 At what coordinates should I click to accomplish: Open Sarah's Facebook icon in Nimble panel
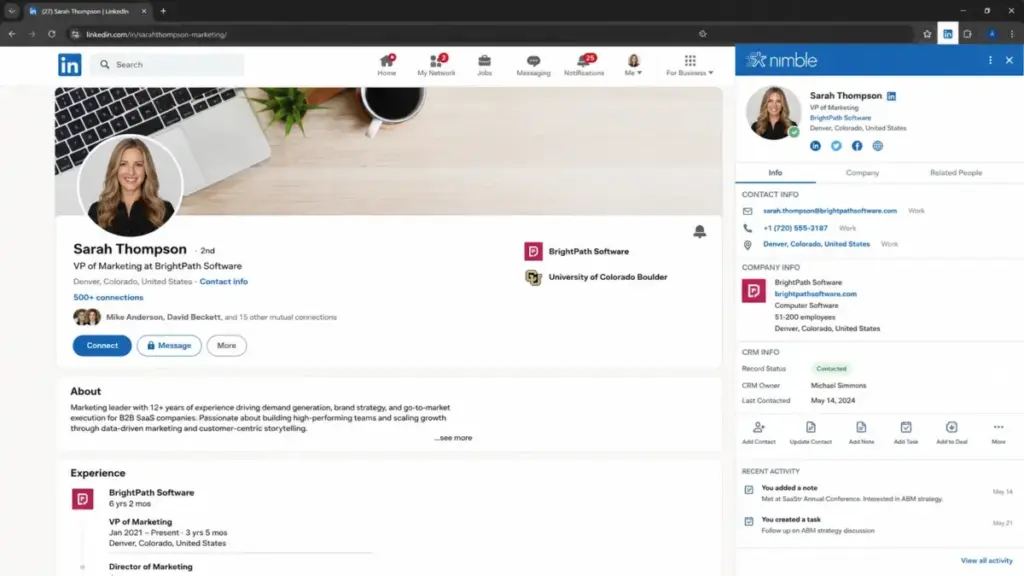pos(857,146)
